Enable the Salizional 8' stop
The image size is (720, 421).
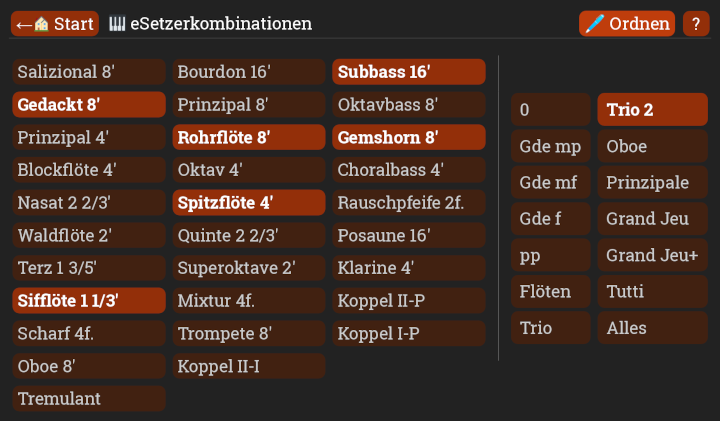[89, 71]
